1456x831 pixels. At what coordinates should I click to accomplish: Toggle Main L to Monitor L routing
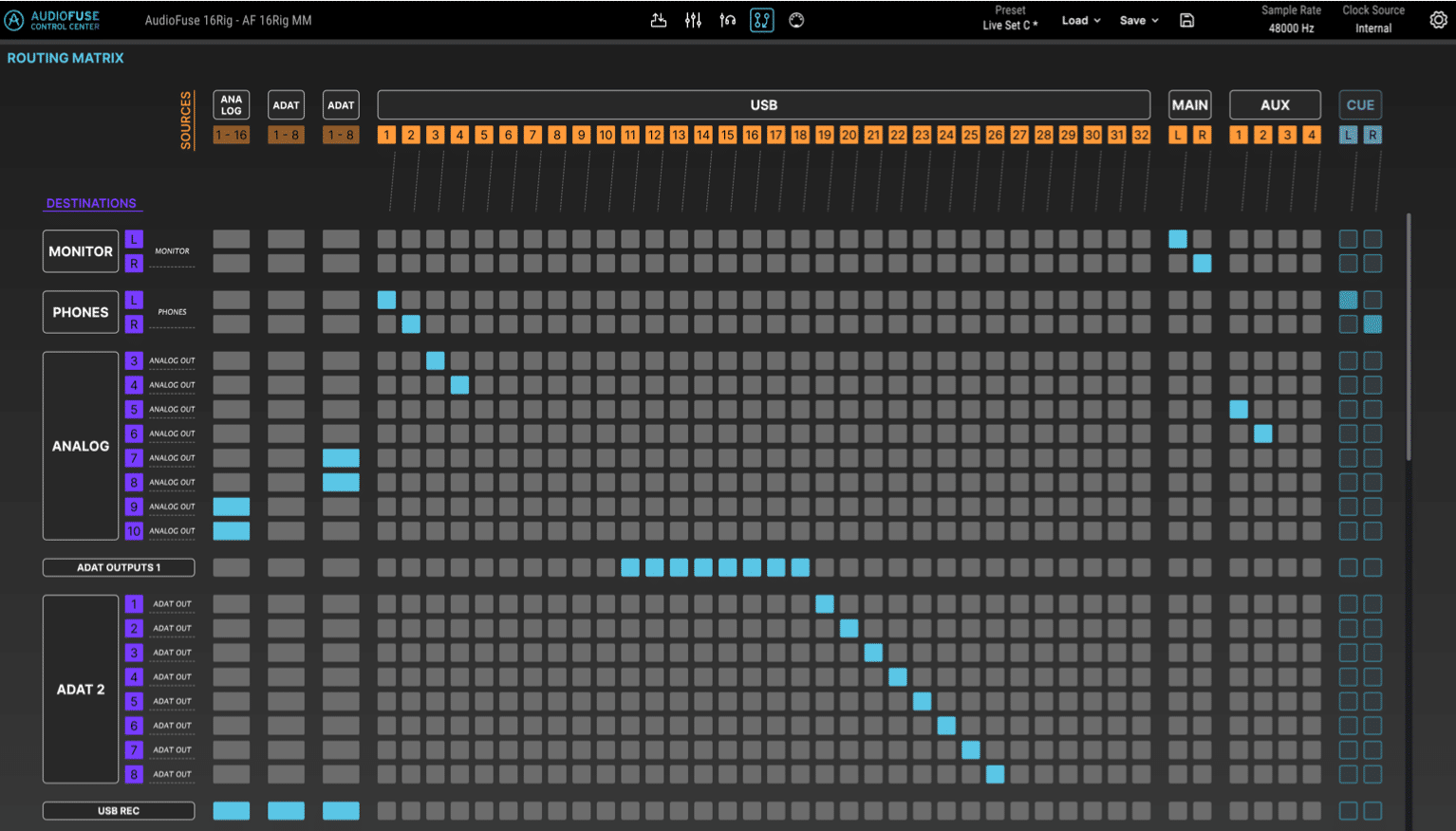[x=1178, y=239]
